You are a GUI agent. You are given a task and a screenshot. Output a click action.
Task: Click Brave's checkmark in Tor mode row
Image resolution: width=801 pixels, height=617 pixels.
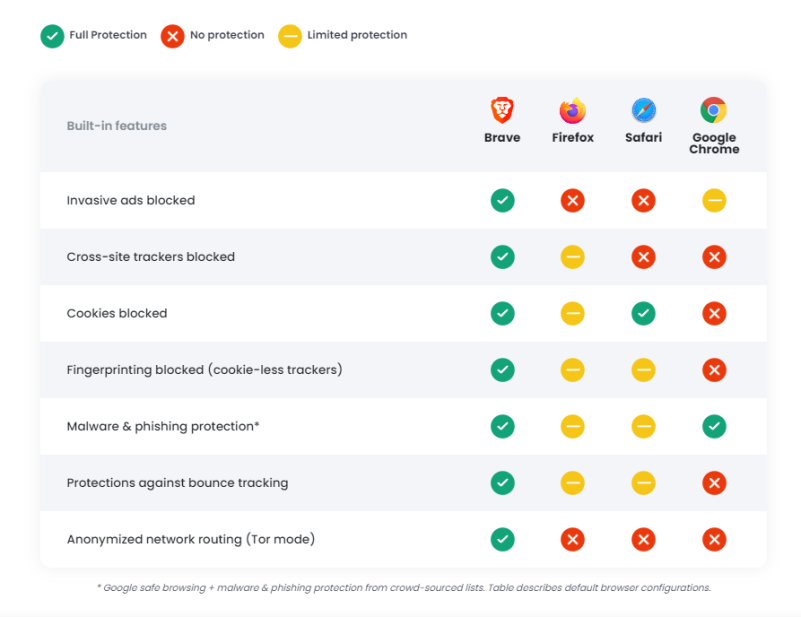[503, 539]
